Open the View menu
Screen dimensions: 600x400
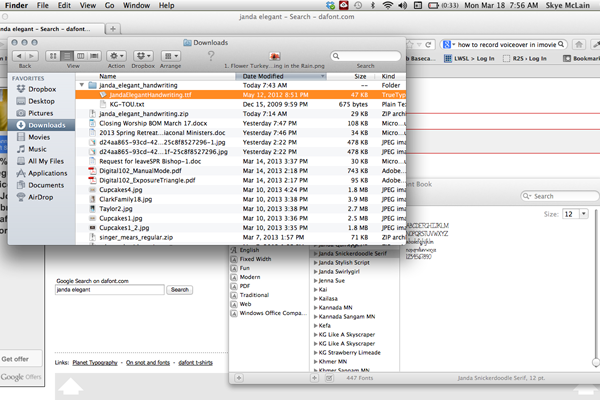(88, 5)
